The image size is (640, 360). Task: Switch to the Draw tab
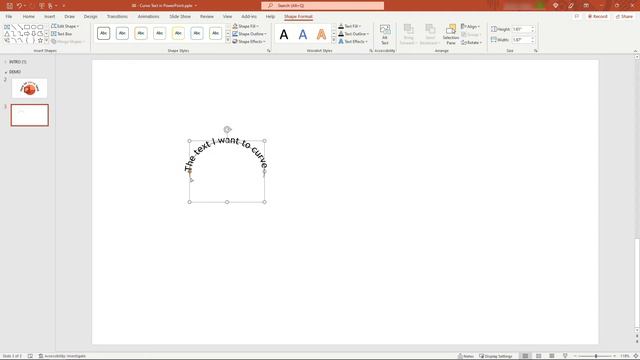pyautogui.click(x=69, y=16)
